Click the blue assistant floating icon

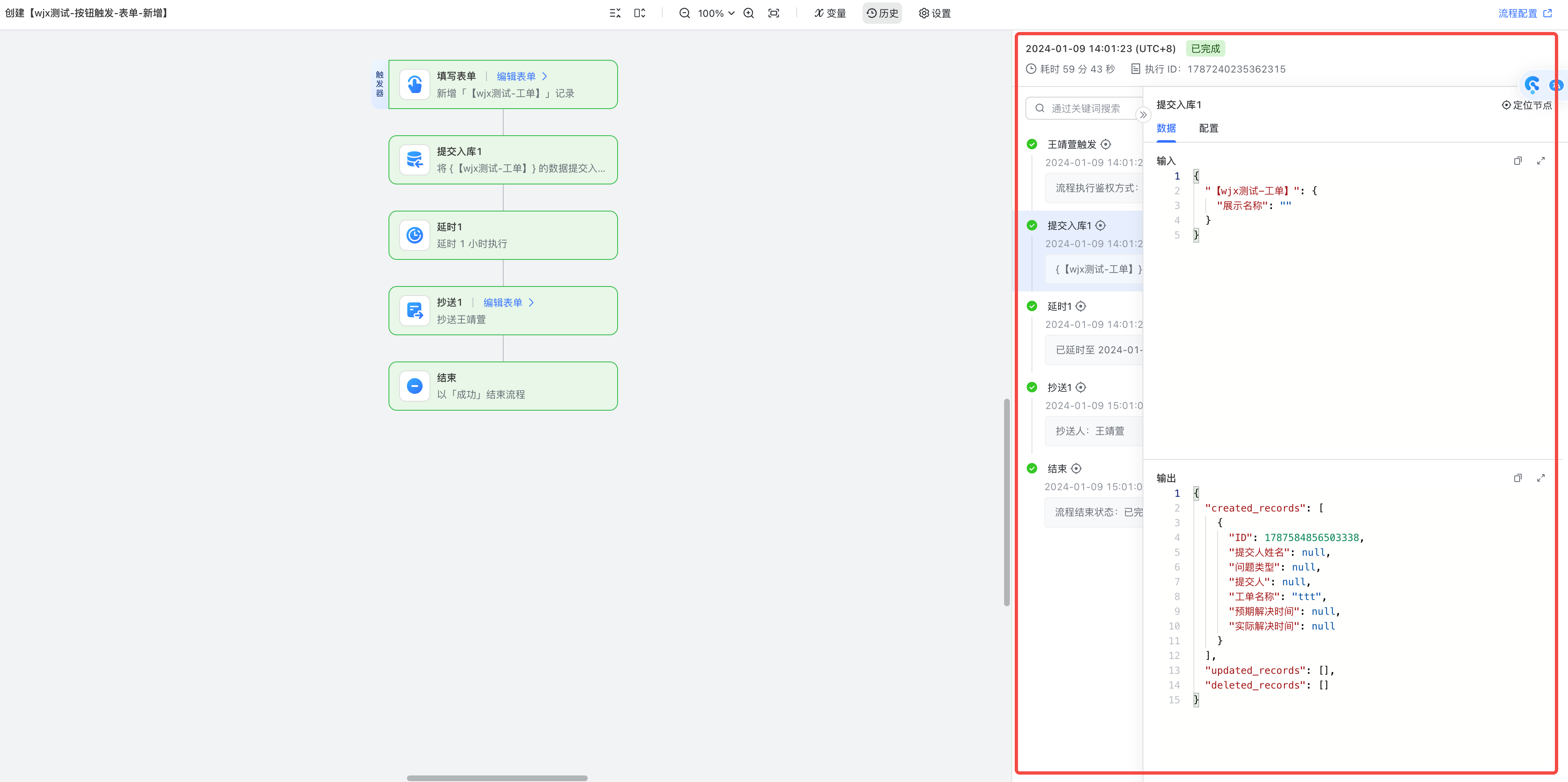1532,84
